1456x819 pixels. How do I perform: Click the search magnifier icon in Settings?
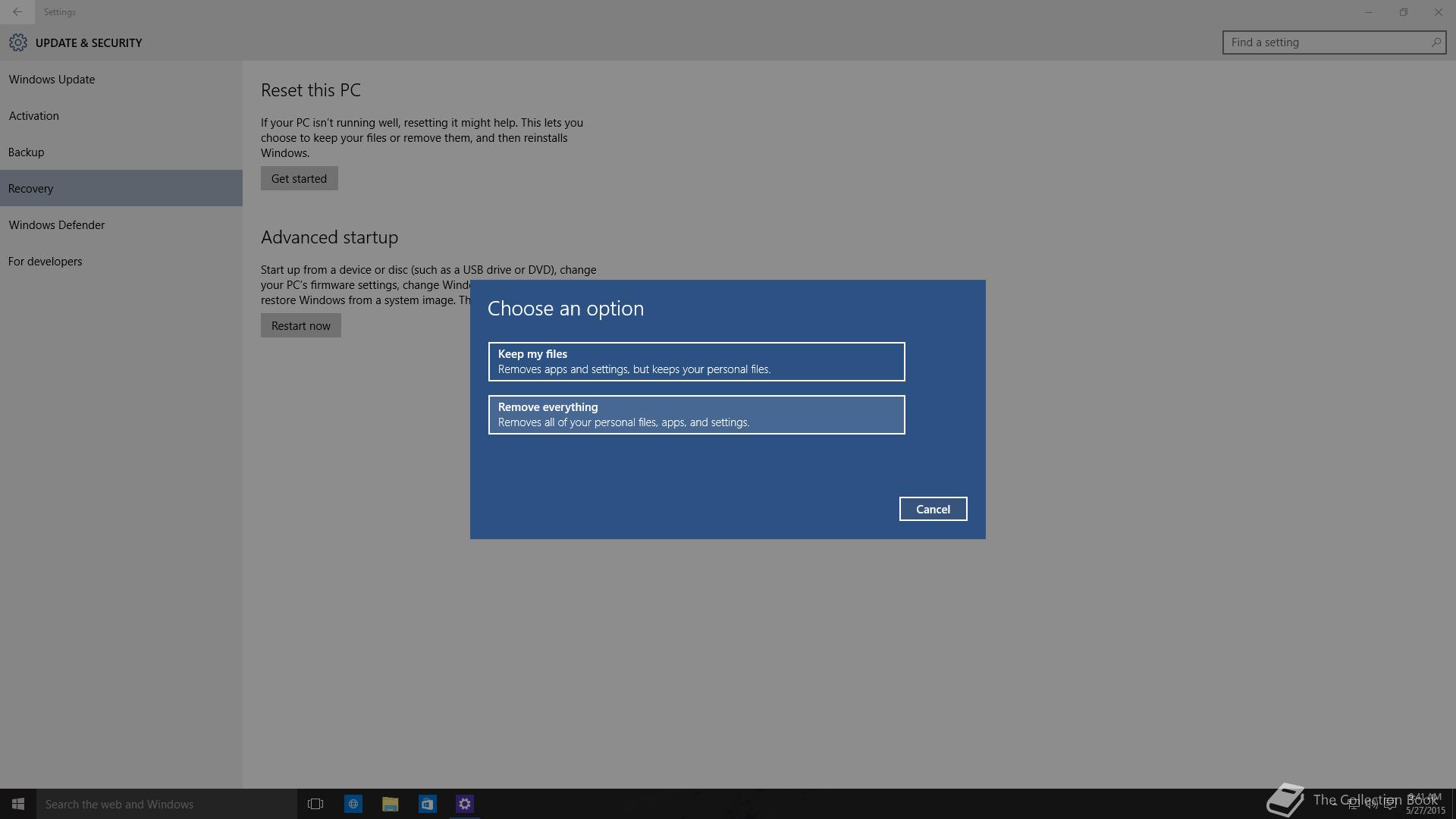[x=1436, y=42]
